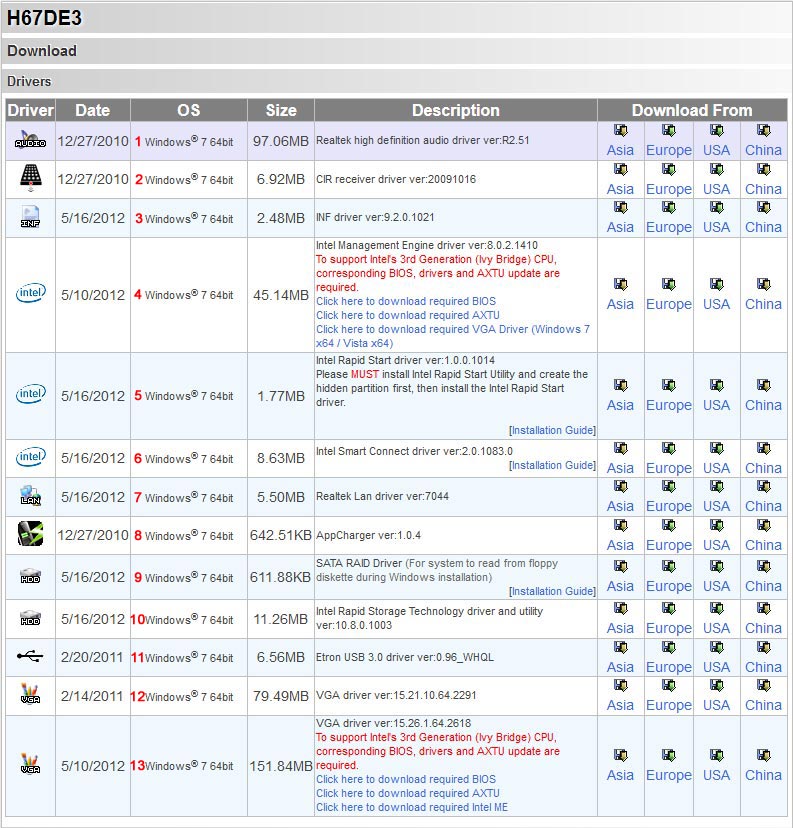Click the USA download icon in the INF driver row

[x=716, y=208]
